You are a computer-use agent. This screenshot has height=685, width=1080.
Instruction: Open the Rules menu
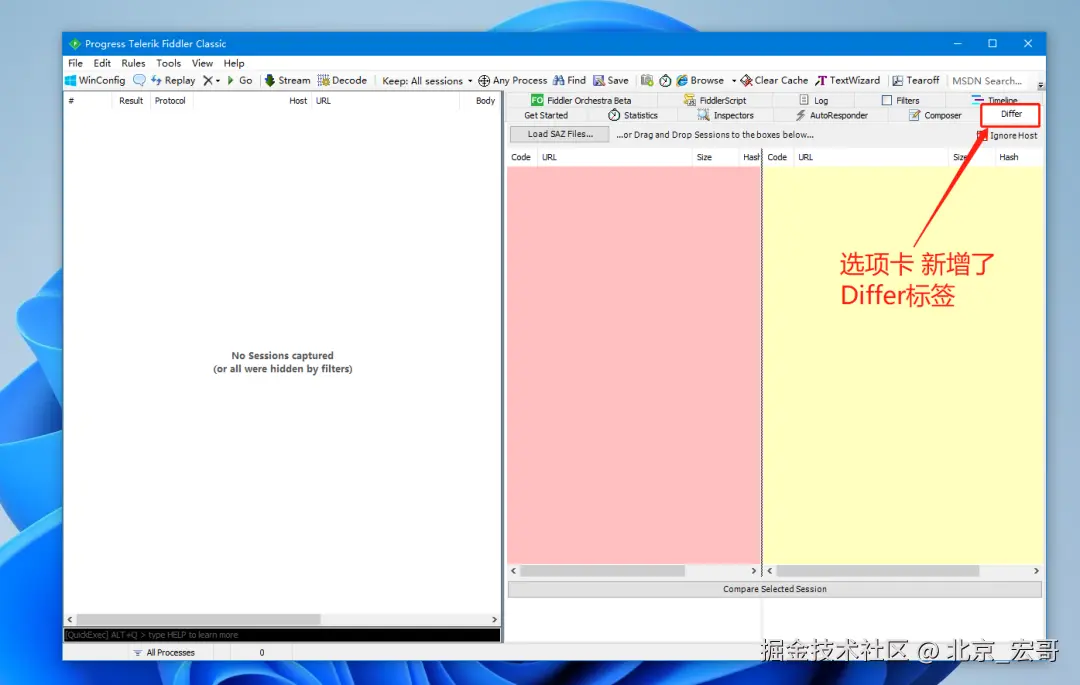[133, 63]
